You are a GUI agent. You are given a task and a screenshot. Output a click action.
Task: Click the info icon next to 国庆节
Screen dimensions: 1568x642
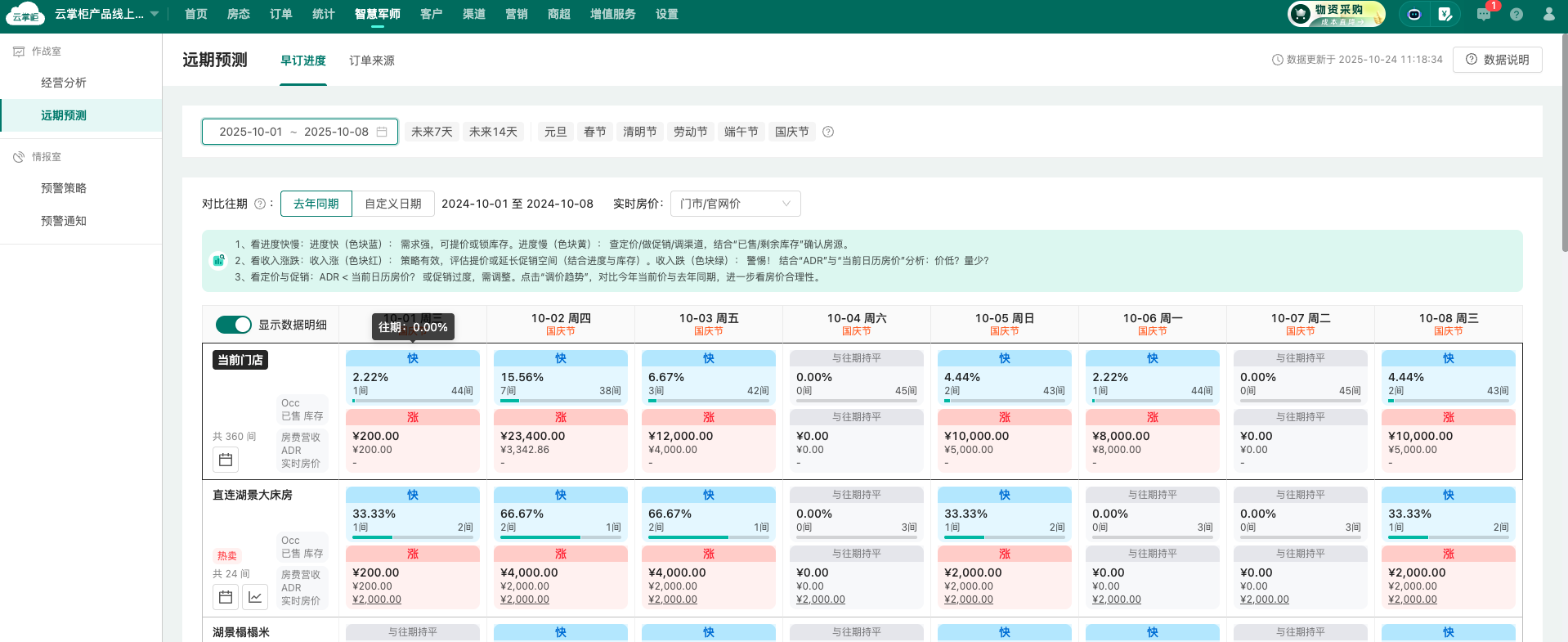[x=828, y=132]
